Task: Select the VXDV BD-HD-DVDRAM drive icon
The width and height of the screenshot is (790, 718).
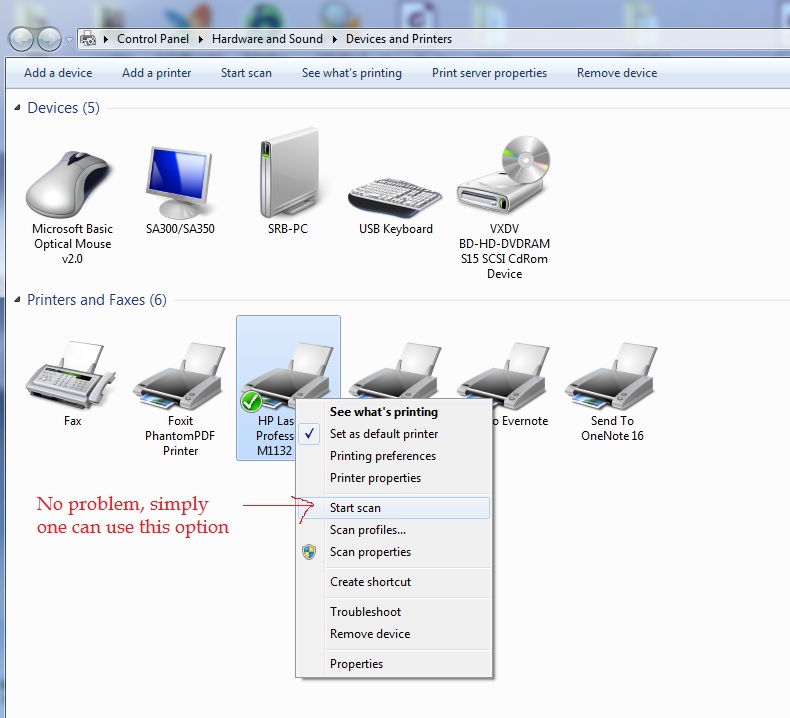Action: [x=504, y=174]
